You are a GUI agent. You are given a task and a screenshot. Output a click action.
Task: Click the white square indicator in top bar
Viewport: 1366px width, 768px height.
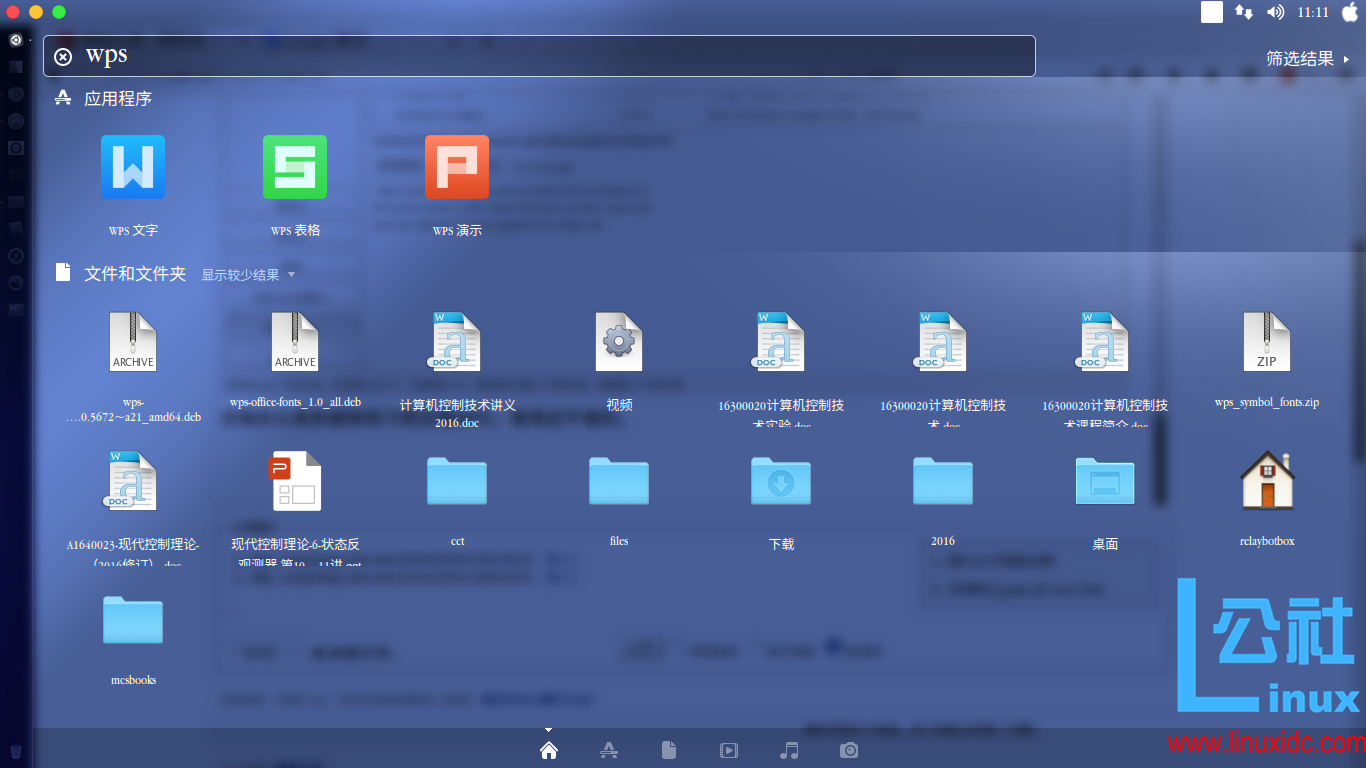point(1212,12)
